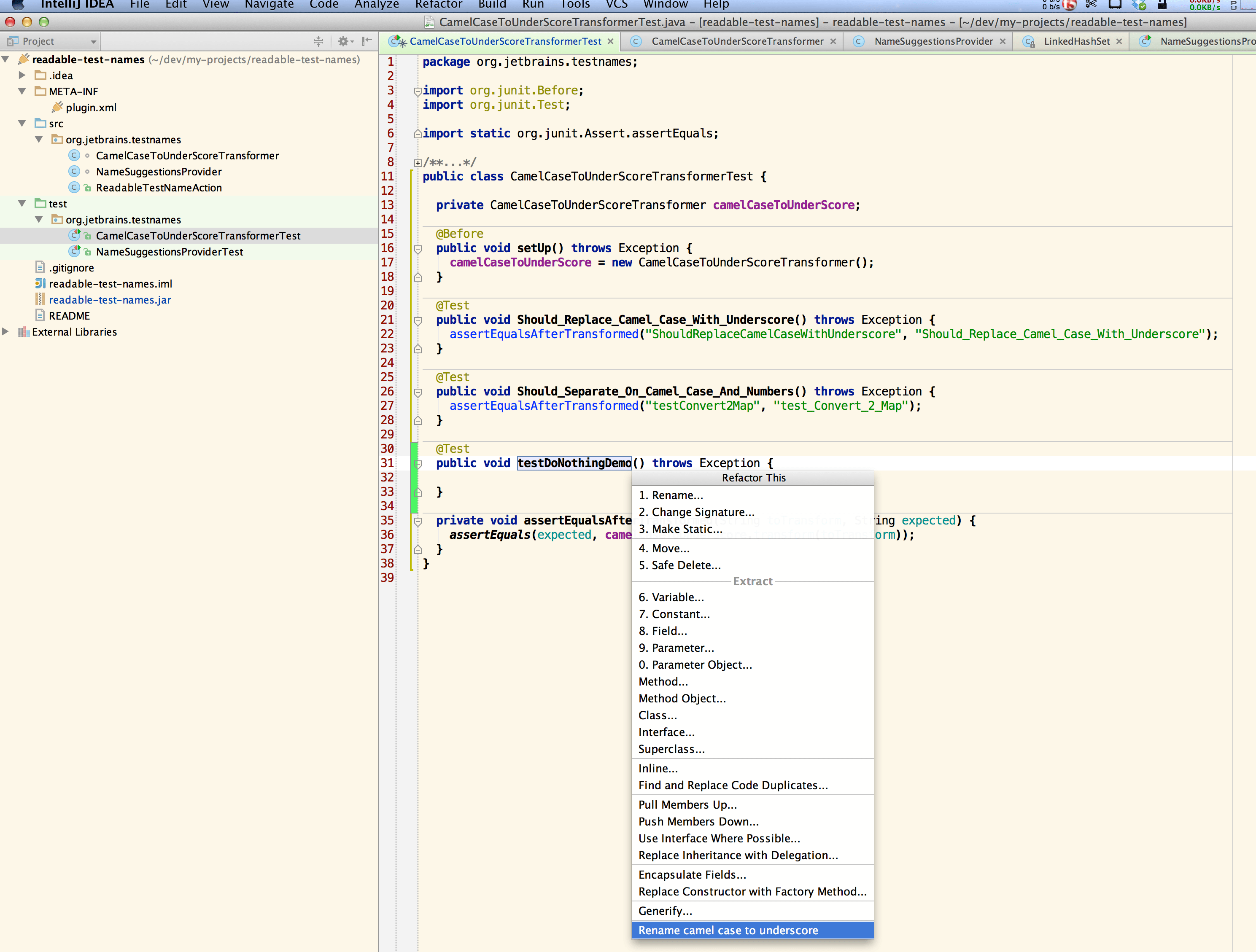The image size is (1256, 952).
Task: Click the readable-test-names.jar archive icon
Action: [x=40, y=300]
